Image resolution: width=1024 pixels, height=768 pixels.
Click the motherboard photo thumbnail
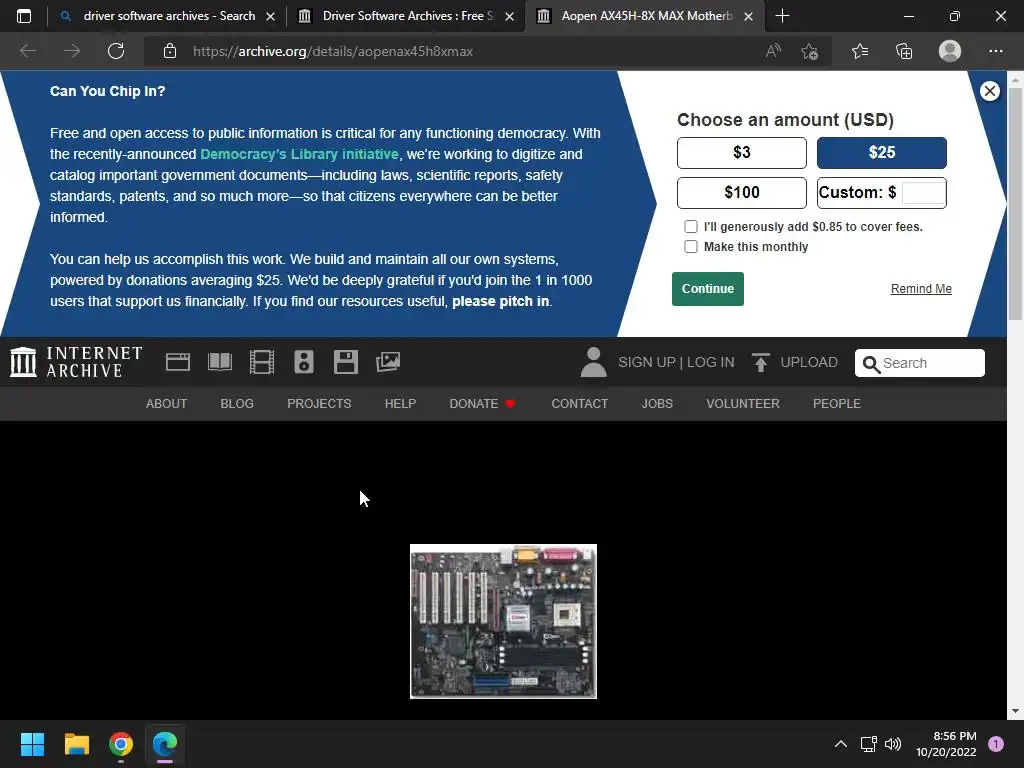(503, 621)
